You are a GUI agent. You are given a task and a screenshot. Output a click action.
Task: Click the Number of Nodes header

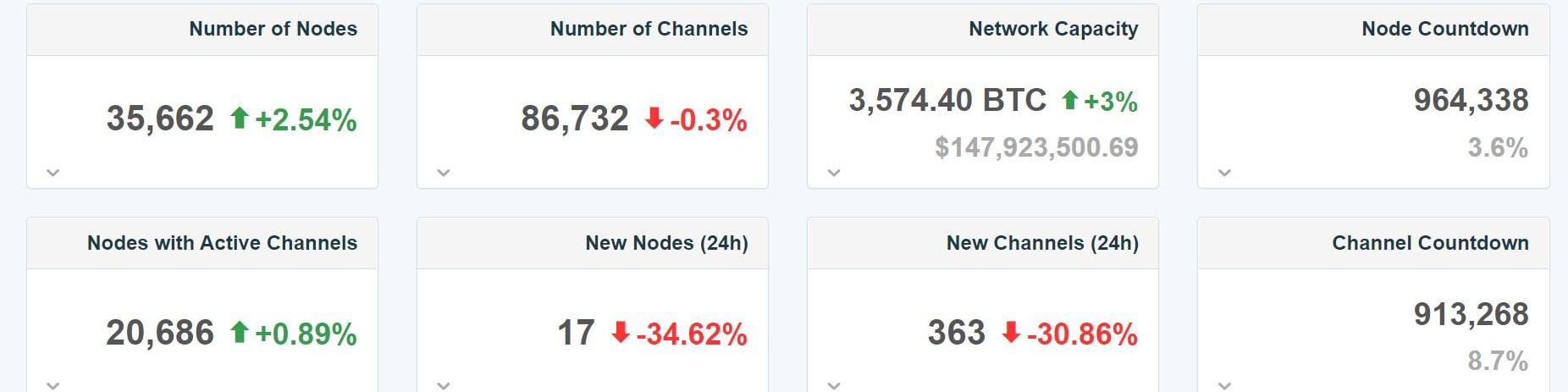pyautogui.click(x=273, y=29)
